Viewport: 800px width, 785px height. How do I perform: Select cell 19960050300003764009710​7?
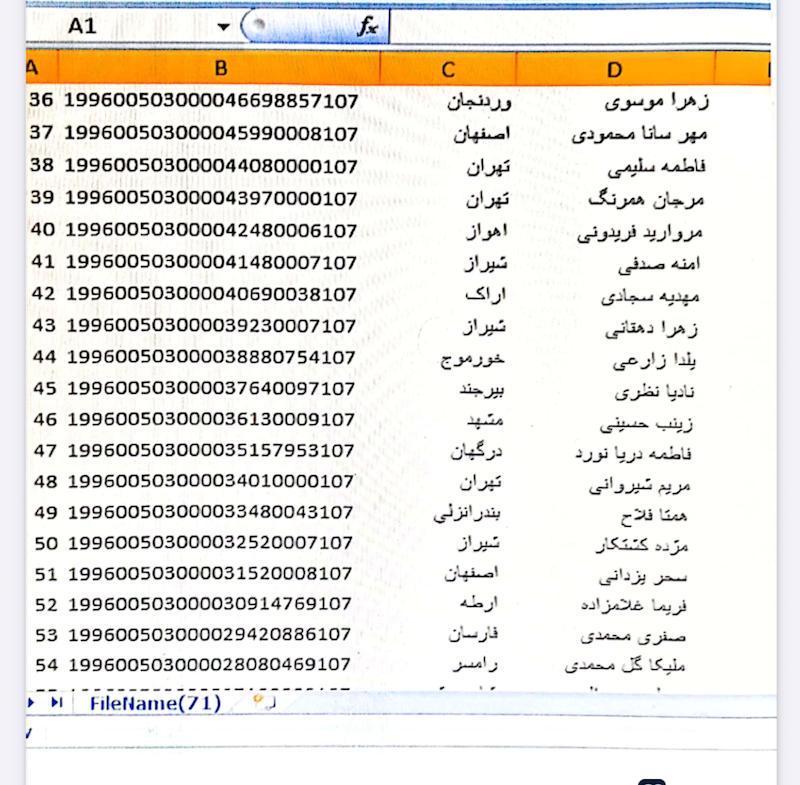point(211,389)
